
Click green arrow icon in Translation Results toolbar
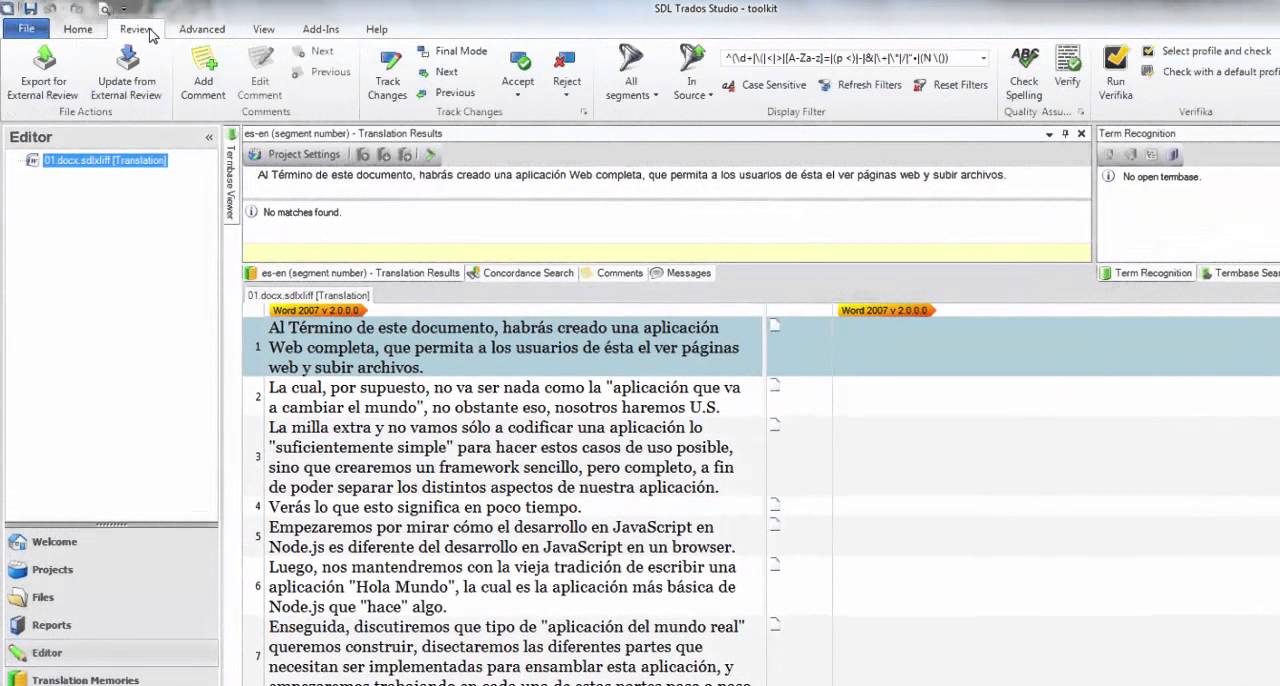(430, 155)
